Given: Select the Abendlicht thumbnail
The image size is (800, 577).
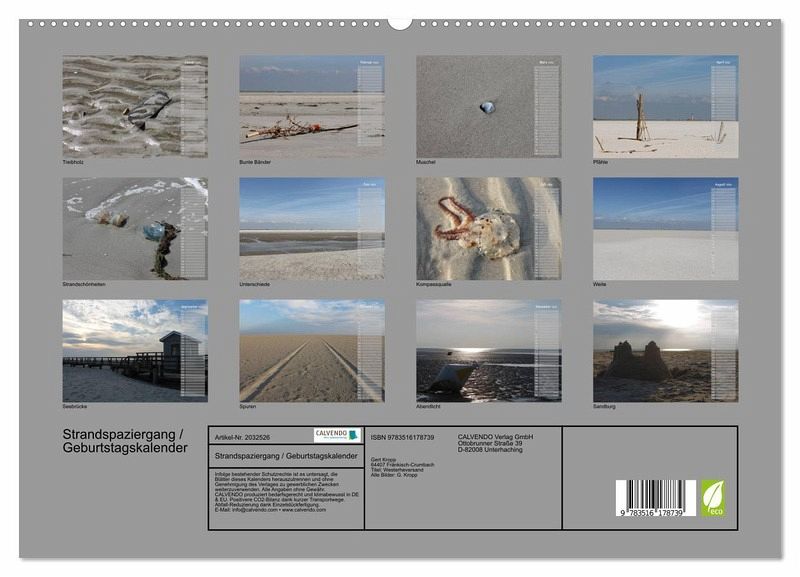Looking at the screenshot, I should [x=489, y=350].
